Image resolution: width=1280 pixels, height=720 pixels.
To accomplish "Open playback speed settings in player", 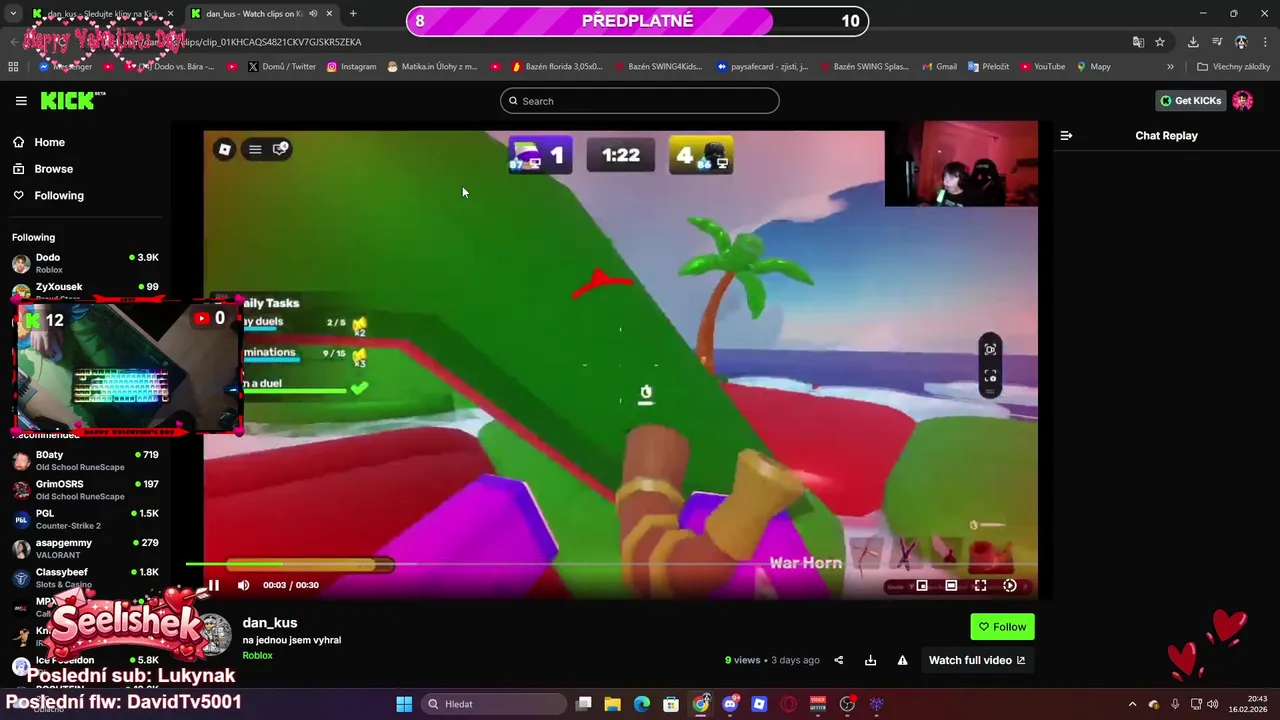I will (1009, 585).
